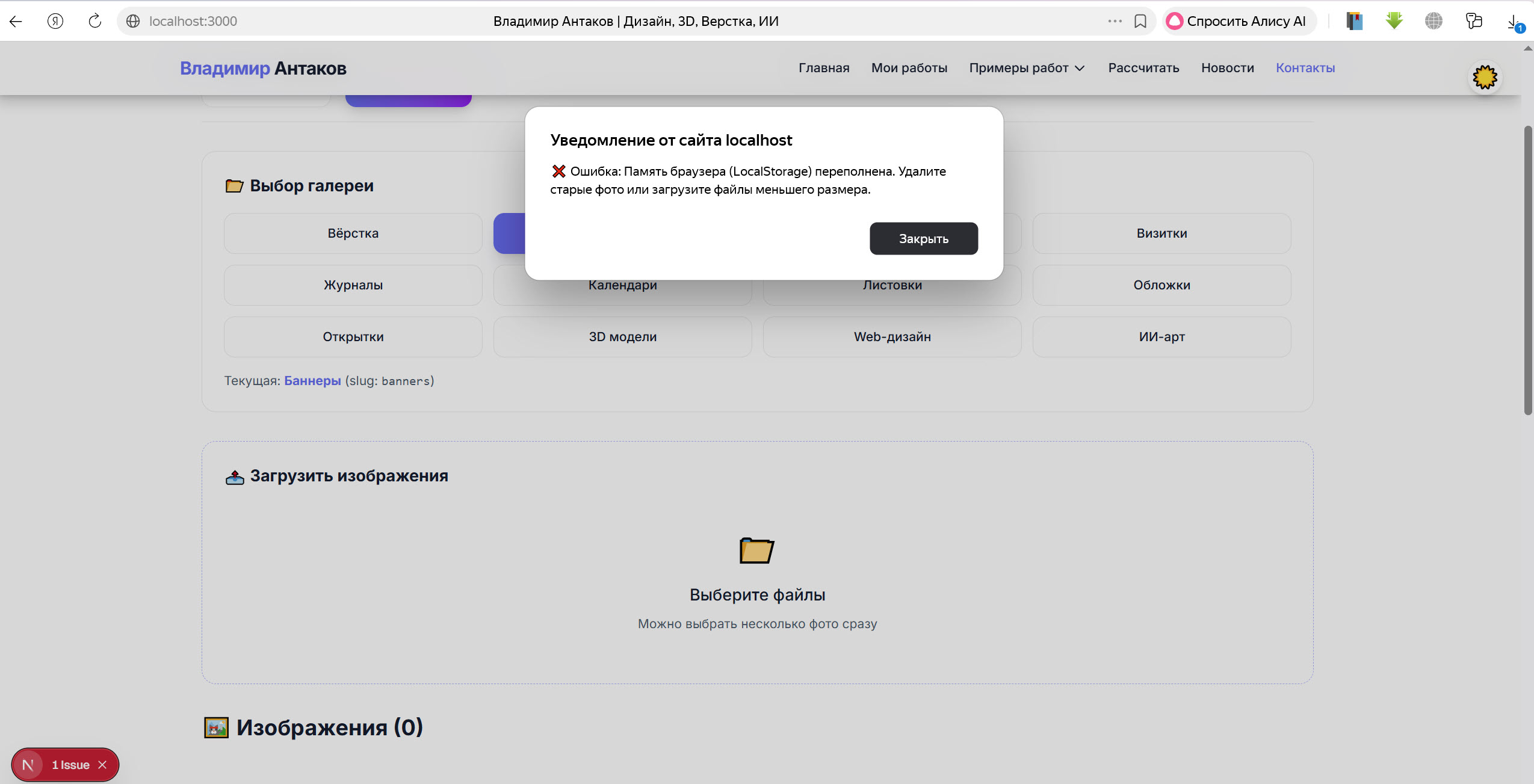1534x784 pixels.
Task: Select the Визитки gallery
Action: coord(1161,233)
